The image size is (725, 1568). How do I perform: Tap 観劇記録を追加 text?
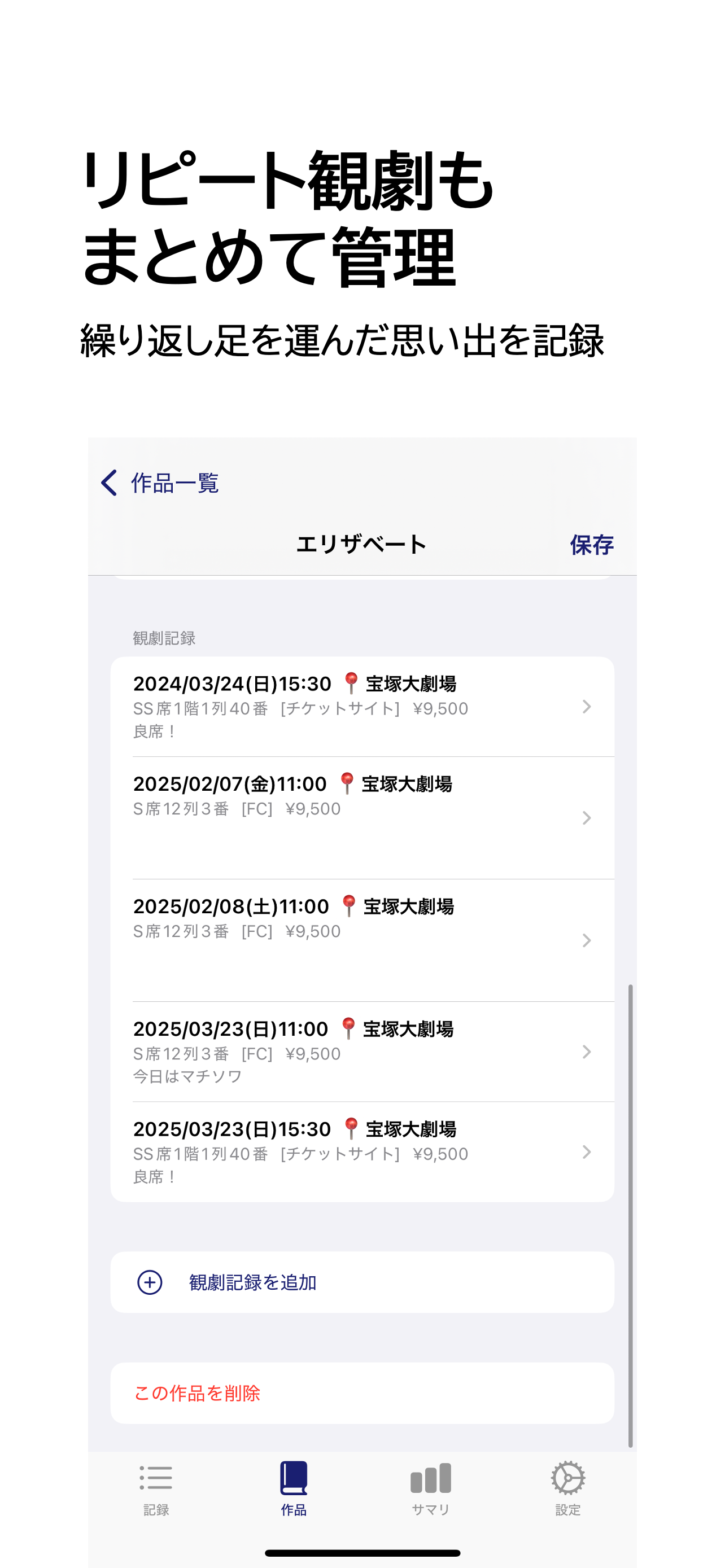[x=252, y=1282]
